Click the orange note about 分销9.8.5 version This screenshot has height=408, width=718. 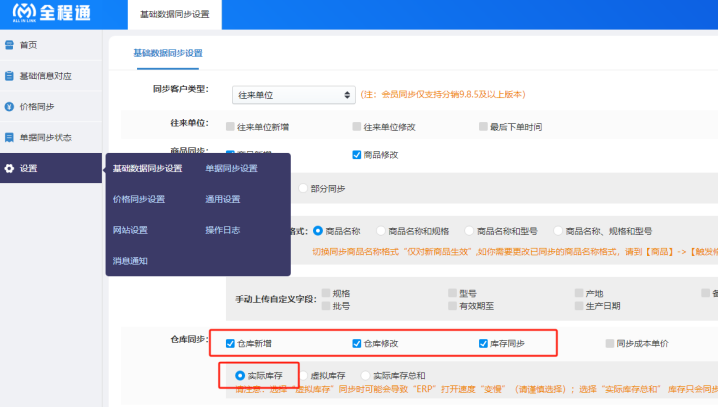tap(443, 94)
